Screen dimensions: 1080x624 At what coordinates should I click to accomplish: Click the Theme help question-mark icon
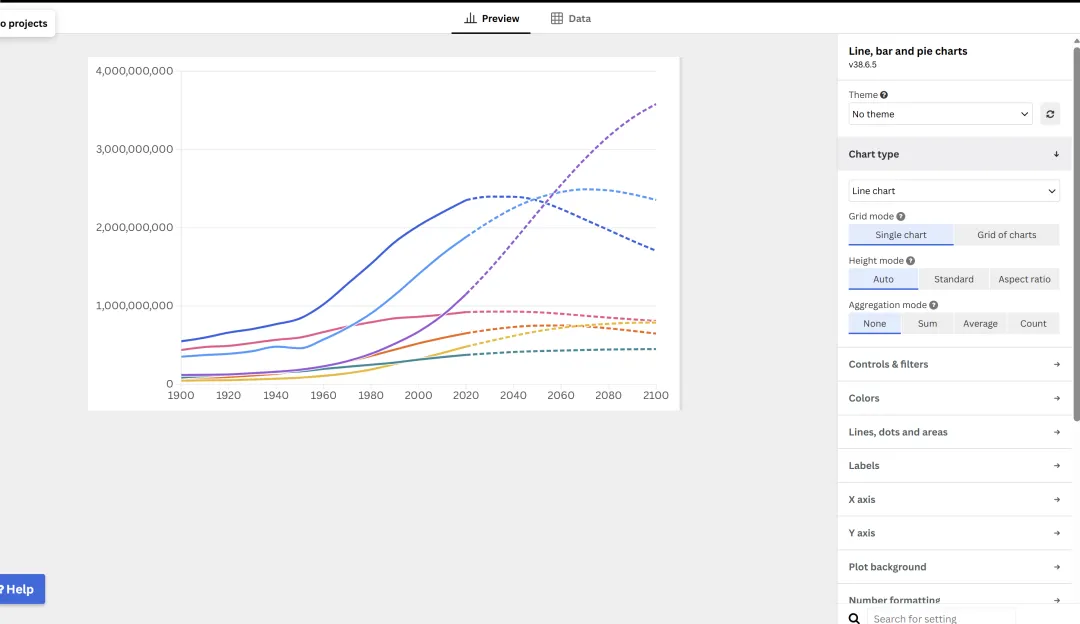click(884, 95)
